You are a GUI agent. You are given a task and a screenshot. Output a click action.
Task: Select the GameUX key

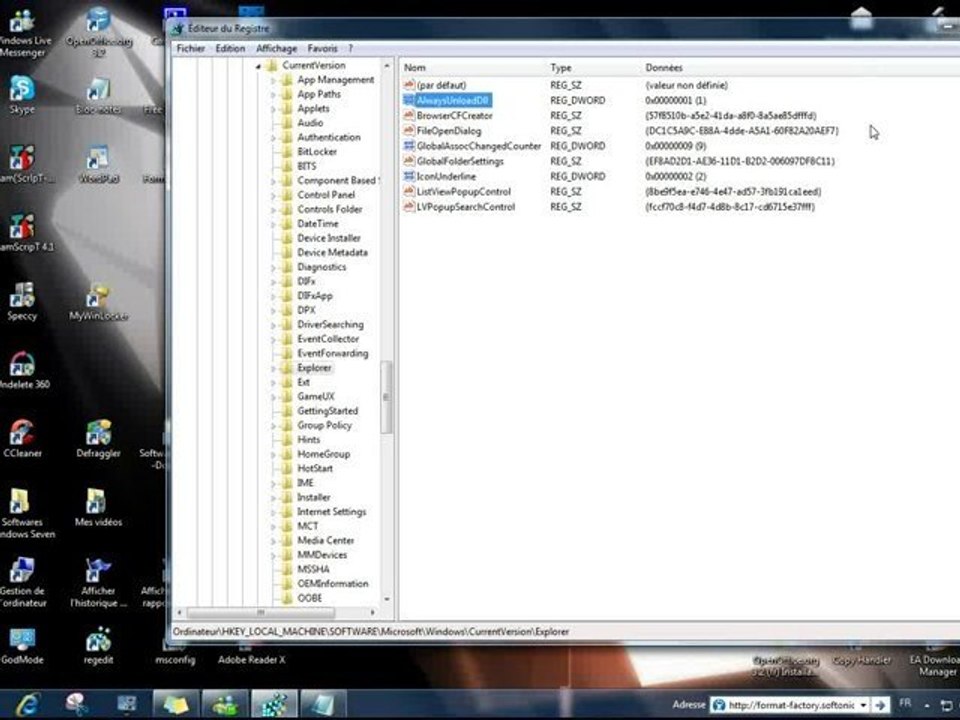[x=316, y=397]
